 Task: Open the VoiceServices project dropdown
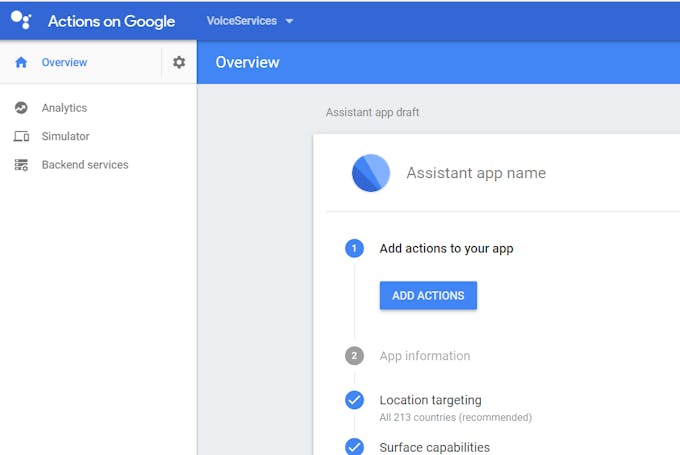250,21
